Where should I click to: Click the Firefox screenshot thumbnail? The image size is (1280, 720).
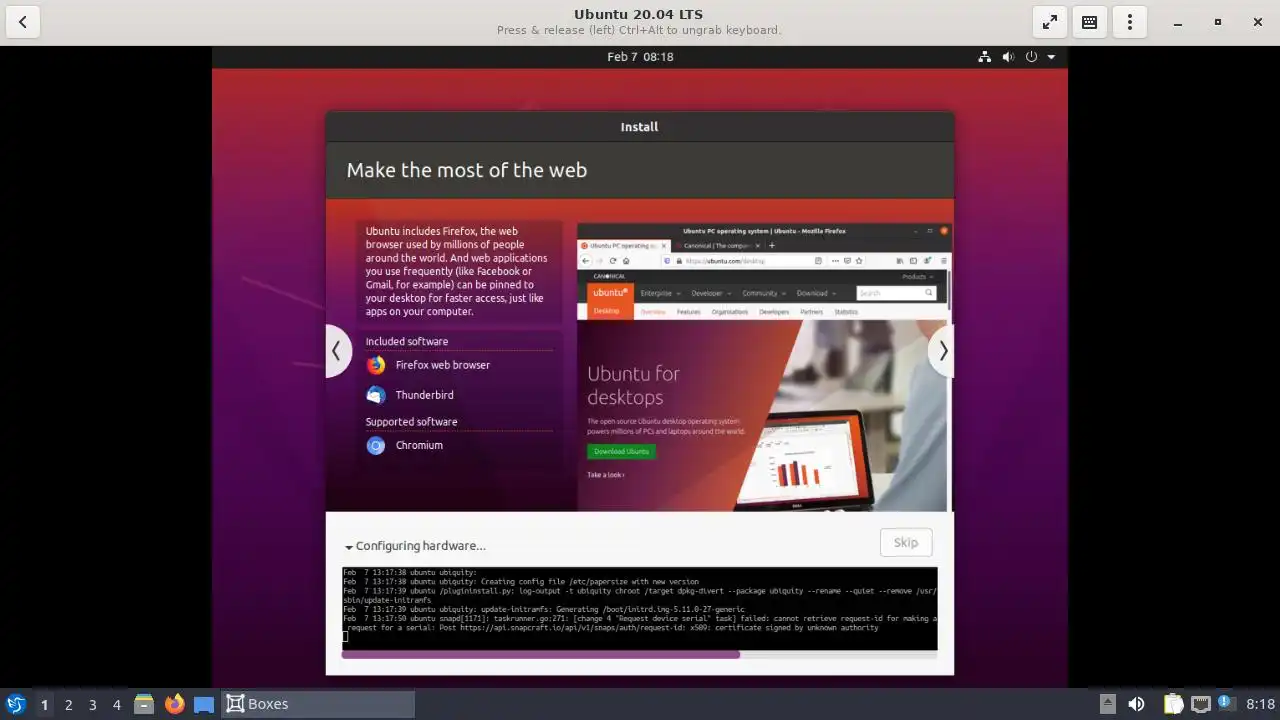[764, 367]
